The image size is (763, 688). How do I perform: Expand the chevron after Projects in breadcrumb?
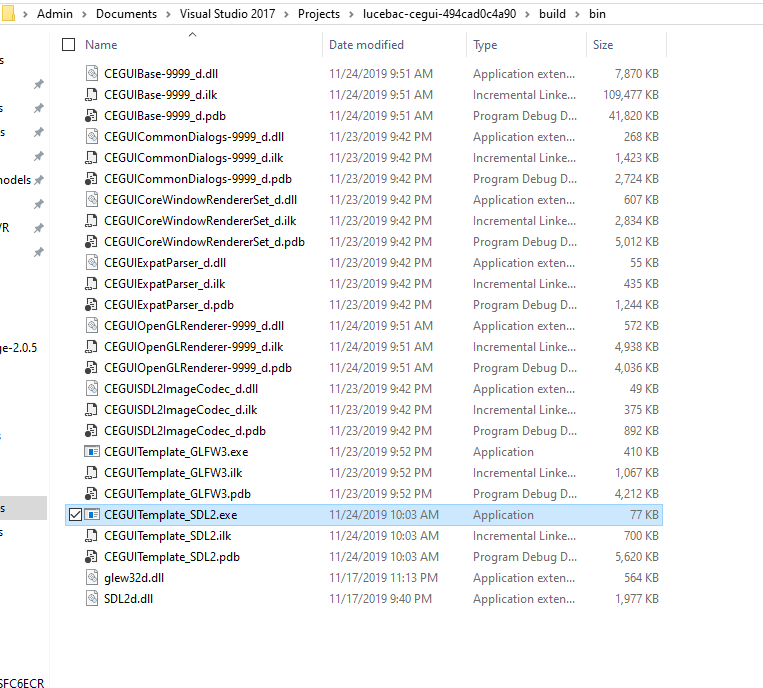pyautogui.click(x=349, y=14)
